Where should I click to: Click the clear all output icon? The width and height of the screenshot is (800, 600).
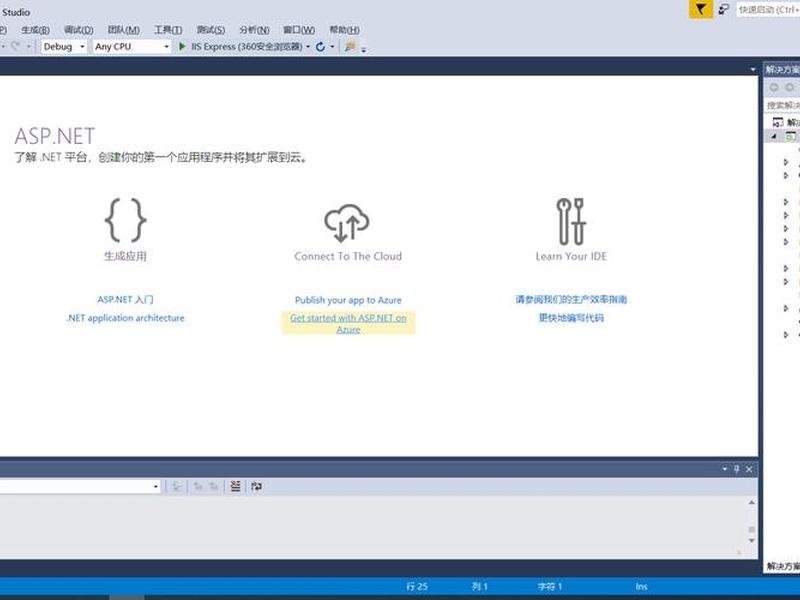pyautogui.click(x=235, y=486)
